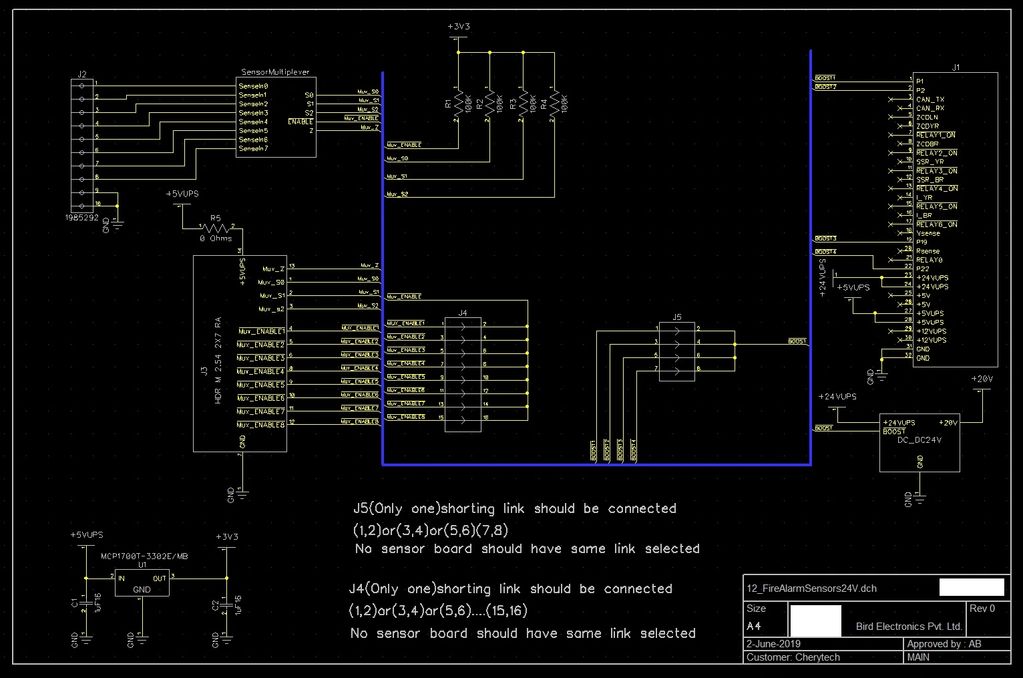Click the 2-June-2019 date field
1023x678 pixels.
tap(773, 643)
